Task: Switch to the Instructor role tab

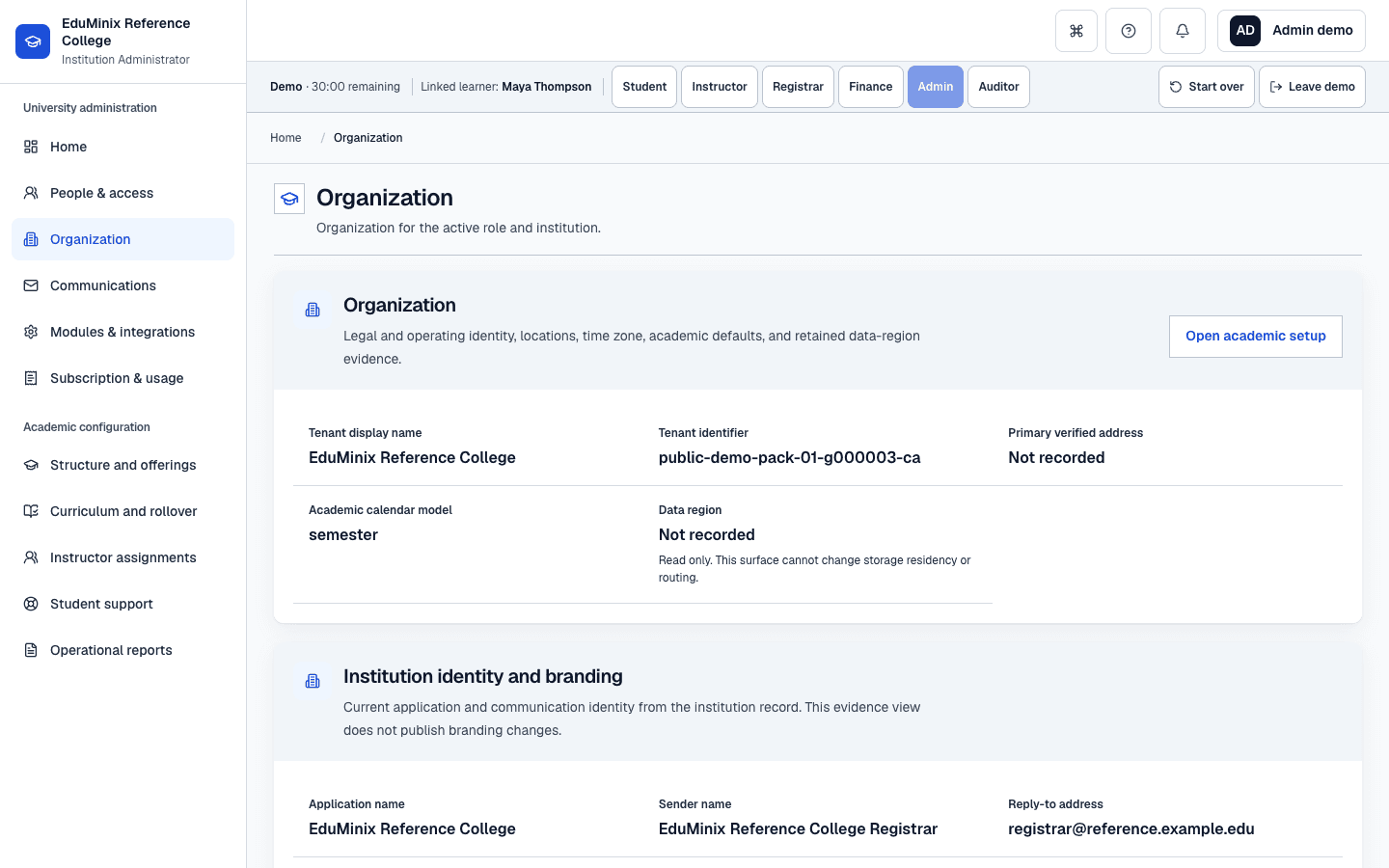Action: 720,87
